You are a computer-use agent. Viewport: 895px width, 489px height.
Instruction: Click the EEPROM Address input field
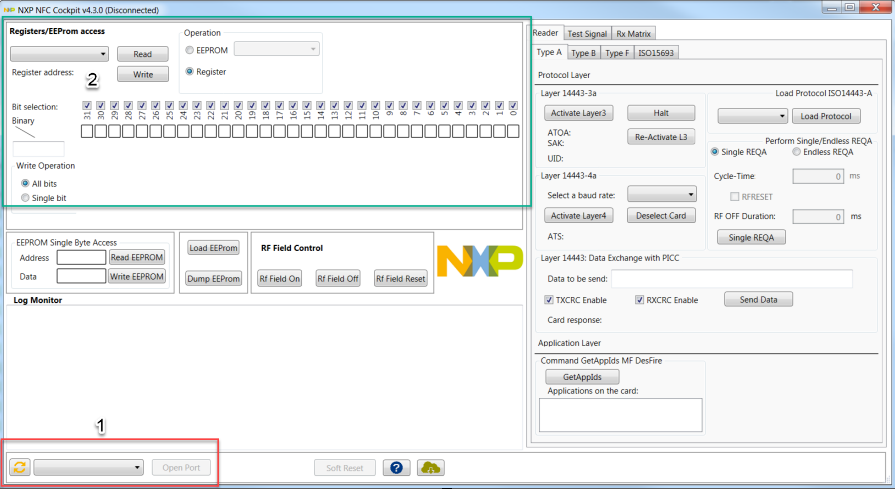[81, 257]
